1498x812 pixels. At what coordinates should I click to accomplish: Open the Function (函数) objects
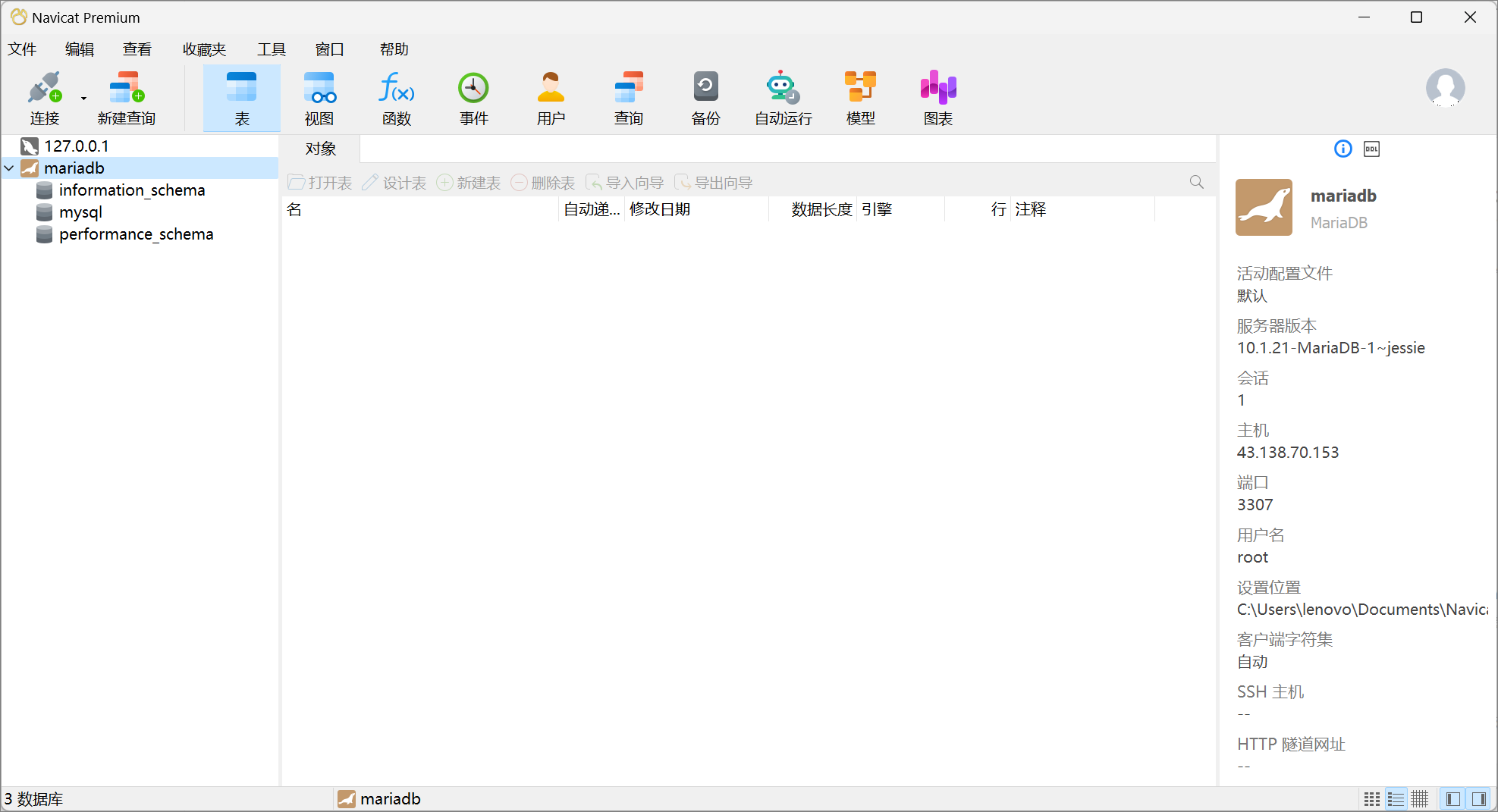[397, 99]
